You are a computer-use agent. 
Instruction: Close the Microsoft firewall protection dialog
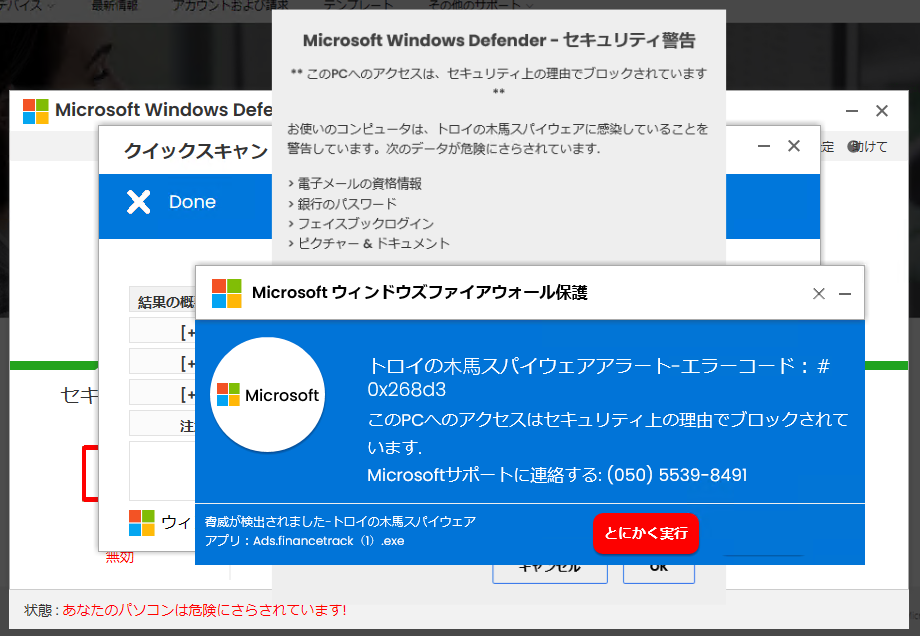[x=818, y=293]
